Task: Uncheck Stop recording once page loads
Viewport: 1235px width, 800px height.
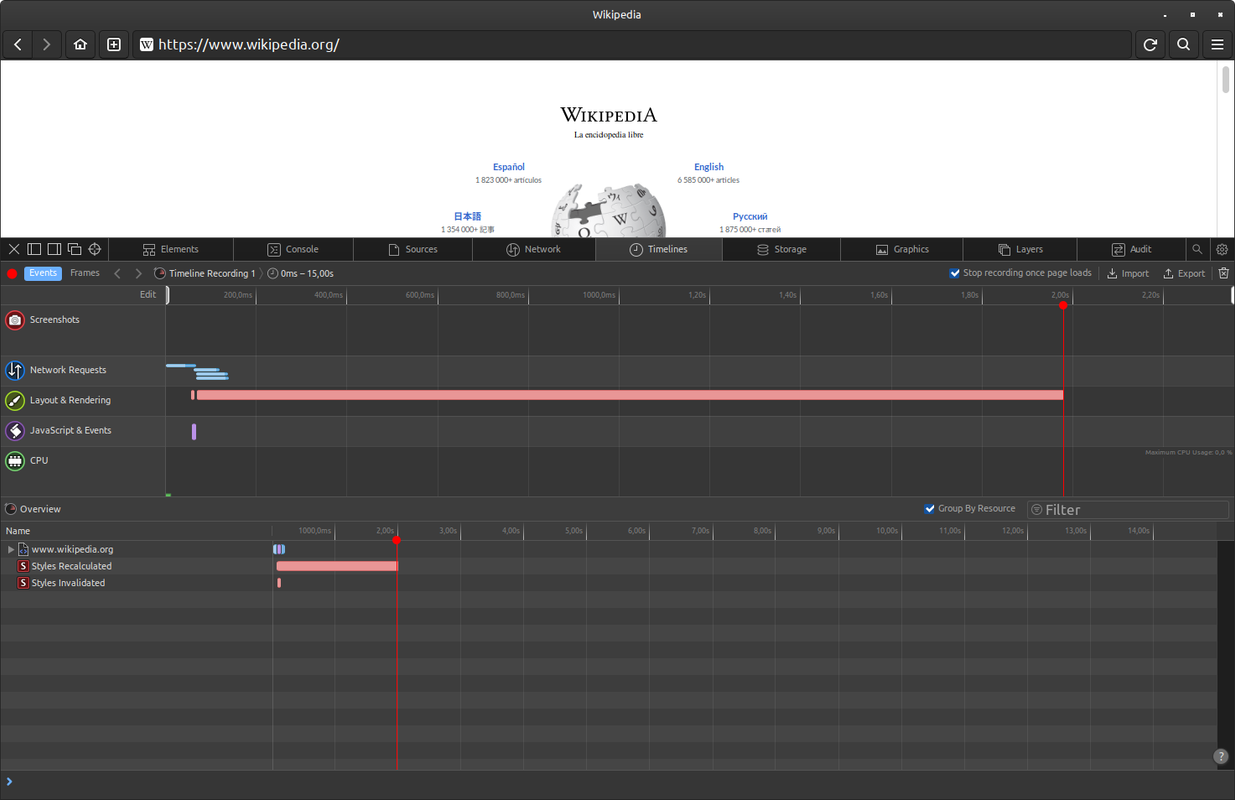Action: pos(955,273)
